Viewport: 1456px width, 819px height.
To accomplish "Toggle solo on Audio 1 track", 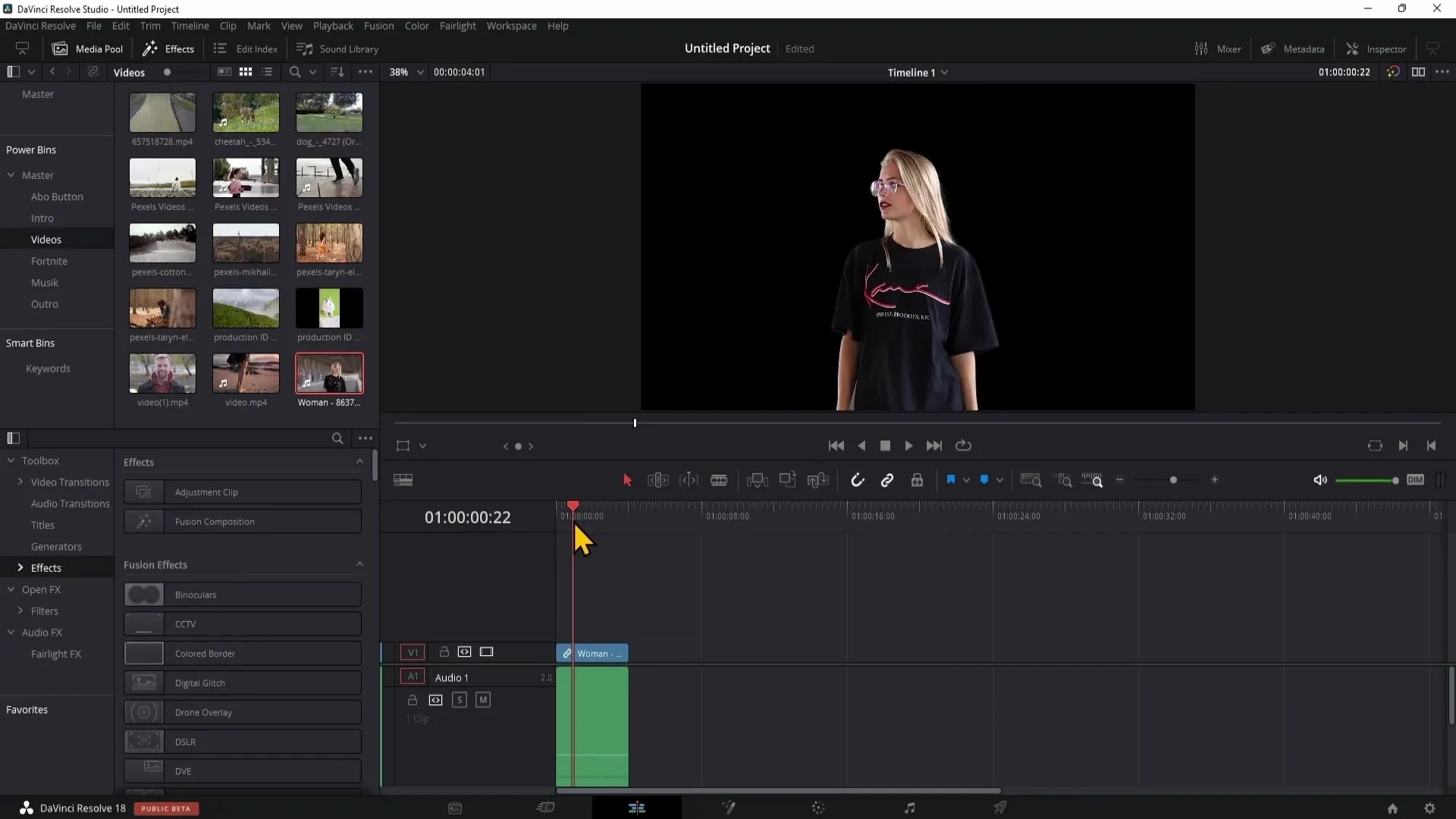I will [459, 699].
